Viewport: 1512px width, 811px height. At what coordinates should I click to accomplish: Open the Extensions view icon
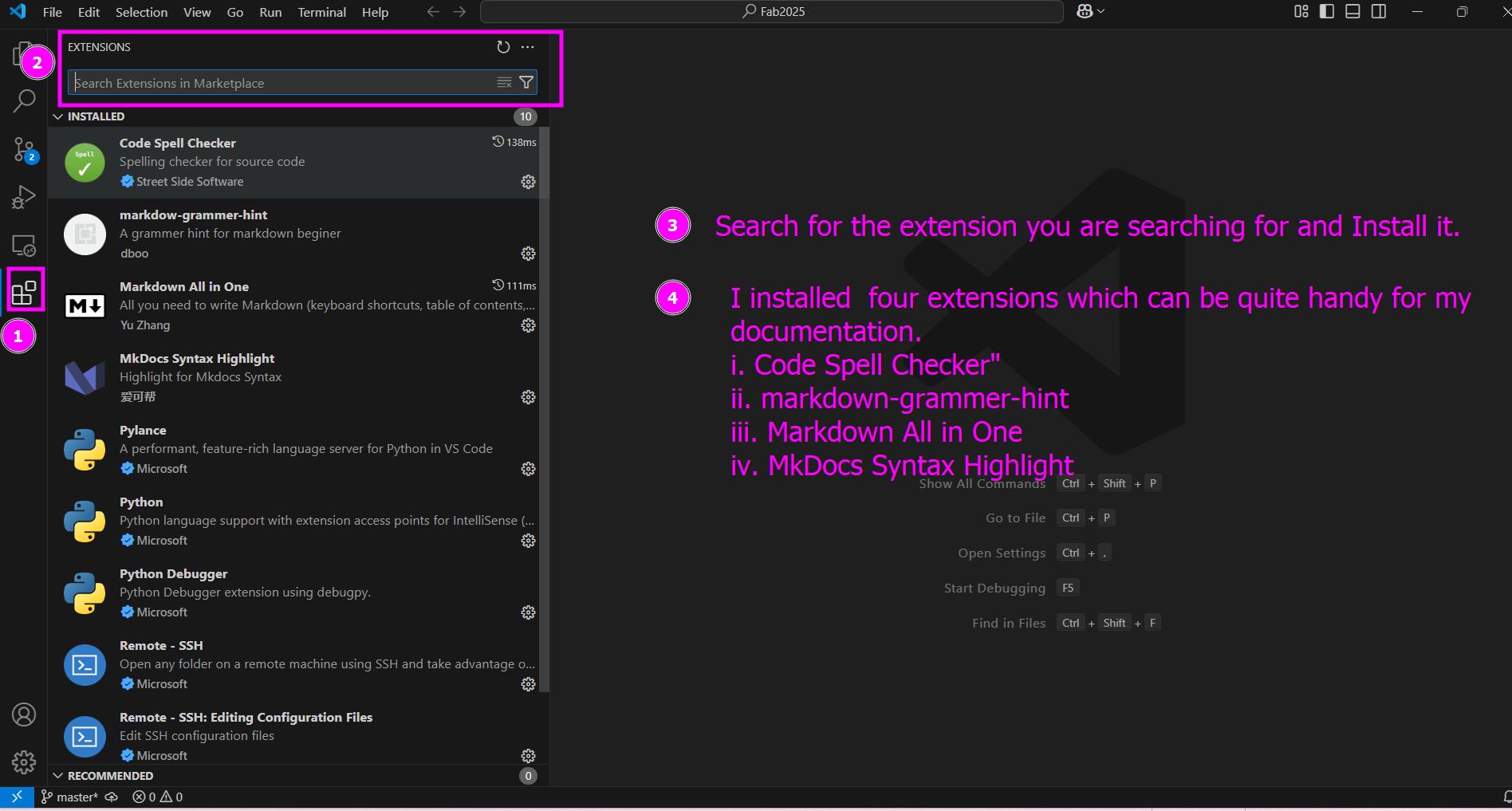click(24, 292)
